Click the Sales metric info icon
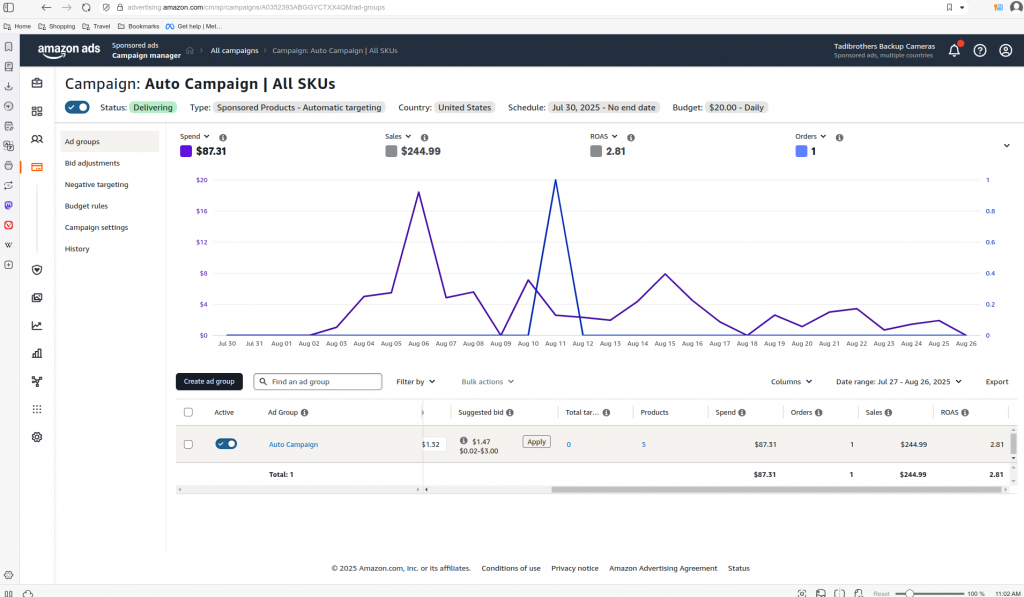 (x=424, y=137)
